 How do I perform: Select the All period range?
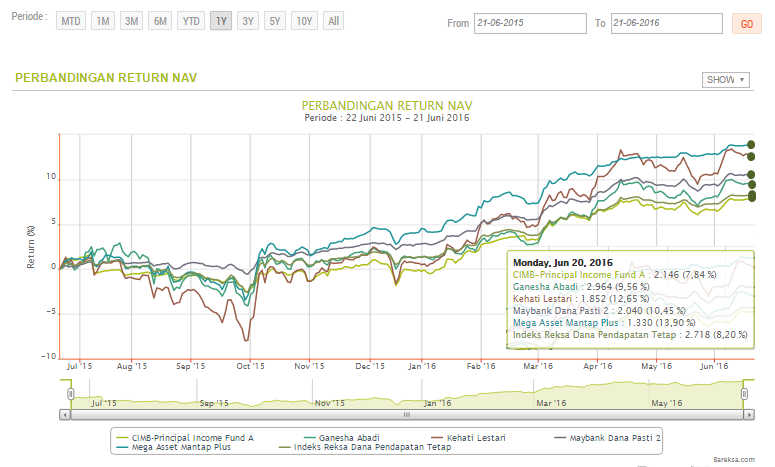point(333,21)
